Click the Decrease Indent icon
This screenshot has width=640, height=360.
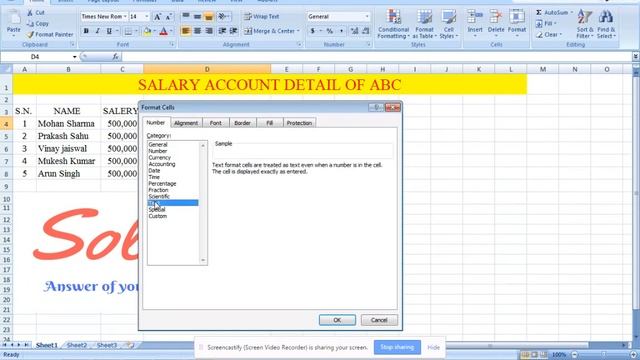[x=222, y=31]
